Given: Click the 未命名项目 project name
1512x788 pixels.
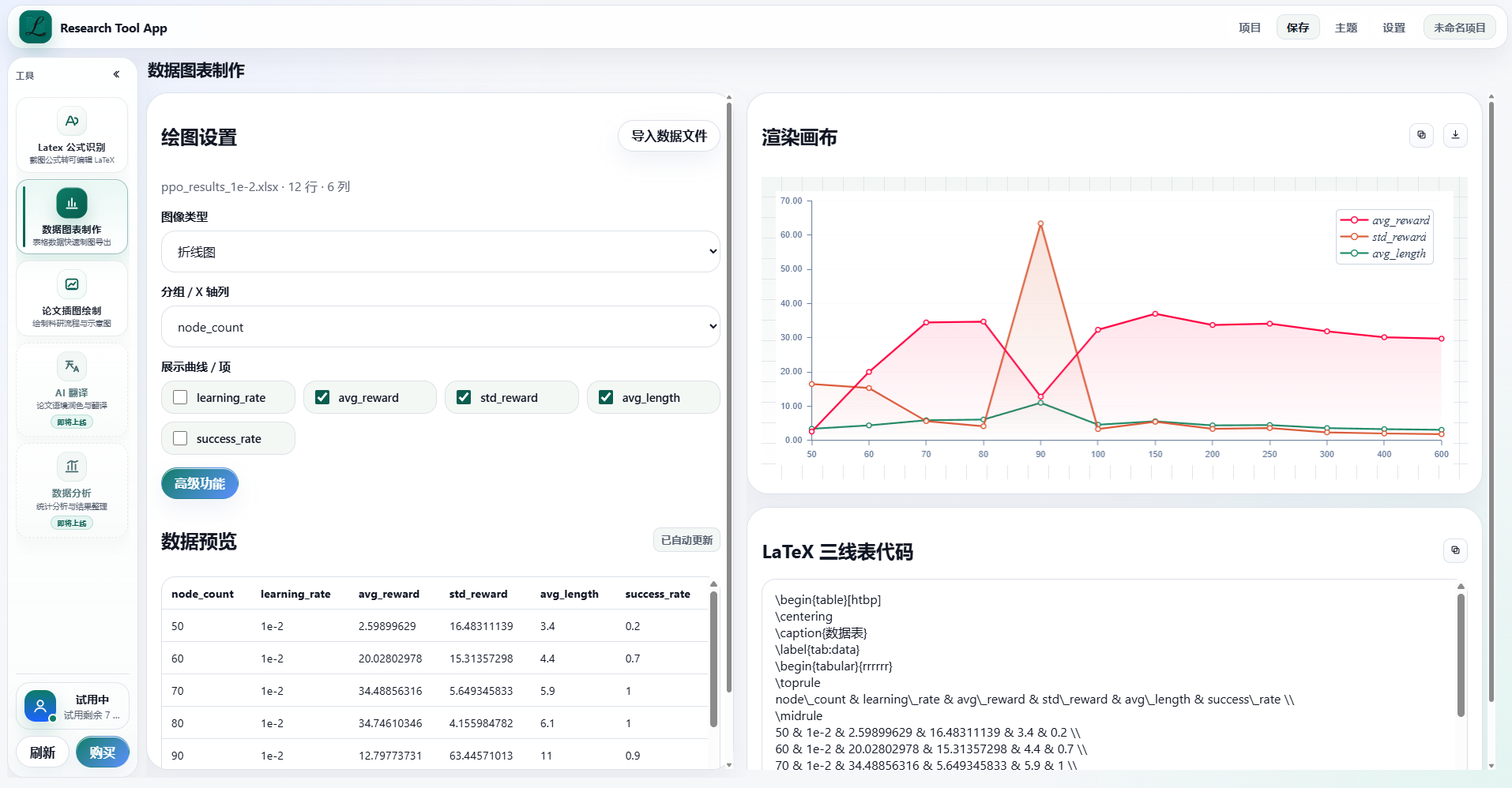Looking at the screenshot, I should coord(1460,28).
